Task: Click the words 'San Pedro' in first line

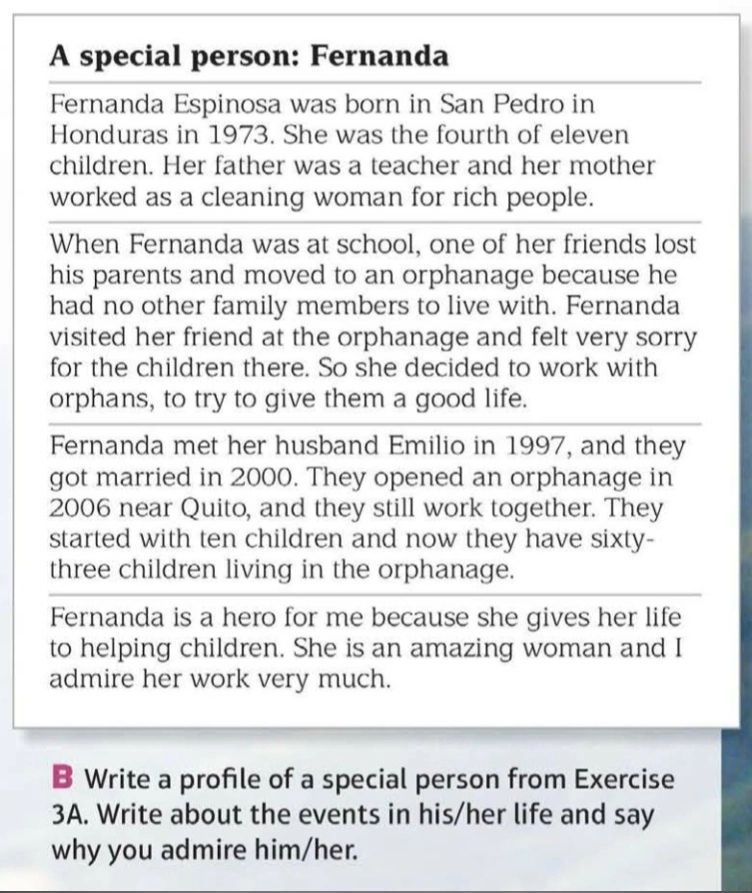Action: pyautogui.click(x=494, y=104)
